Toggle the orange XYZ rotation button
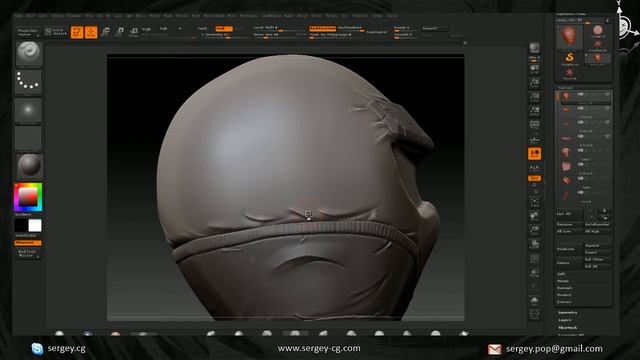Screen dimensions: 640x360 (534, 178)
